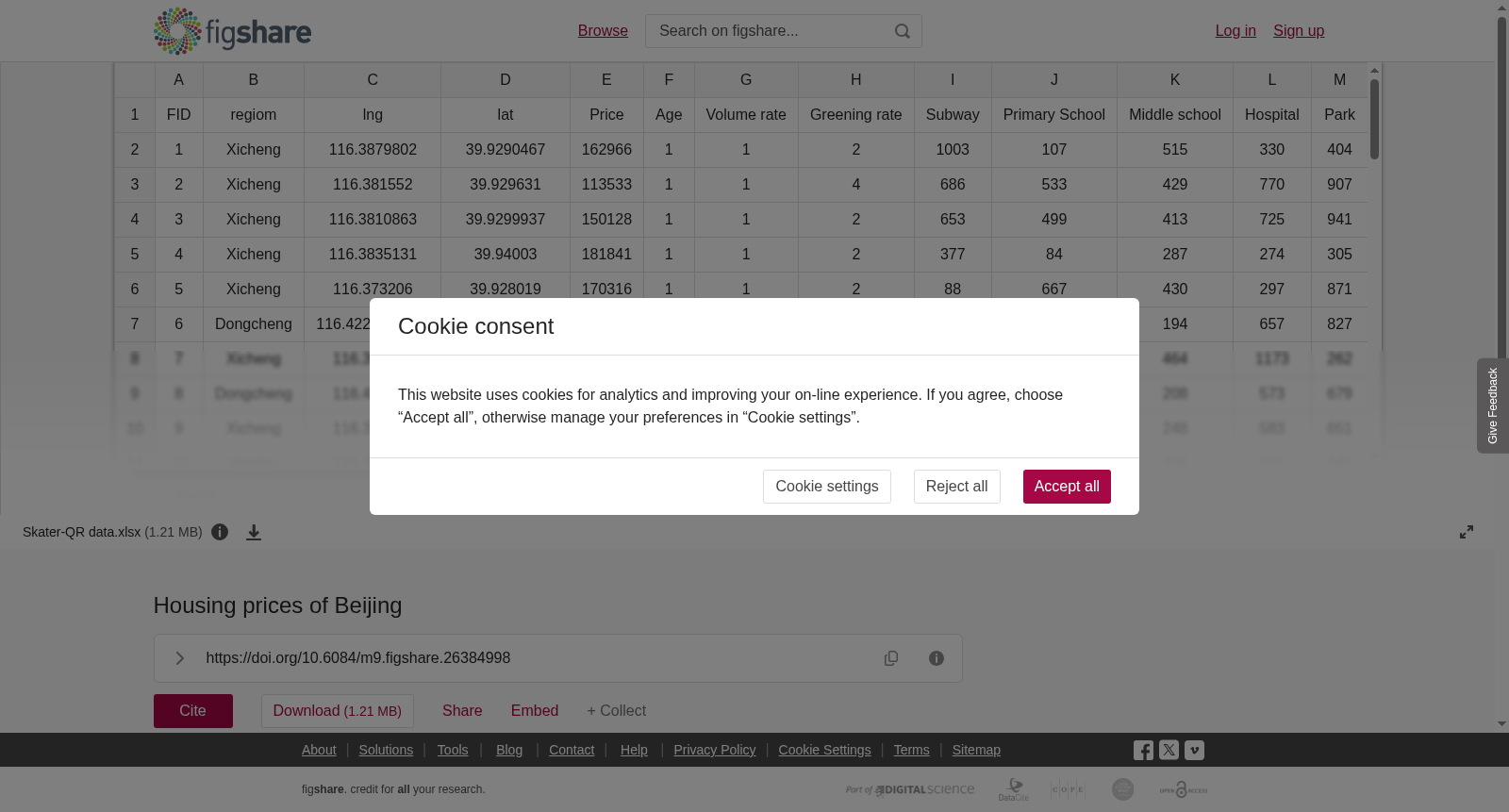Click the Digital Science logo
This screenshot has height=812, width=1509.
pos(910,789)
